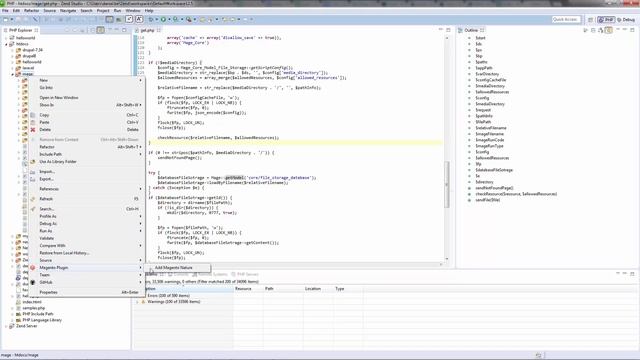The height and width of the screenshot is (360, 640).
Task: Open the Magento Plugin context menu entry
Action: pyautogui.click(x=87, y=268)
